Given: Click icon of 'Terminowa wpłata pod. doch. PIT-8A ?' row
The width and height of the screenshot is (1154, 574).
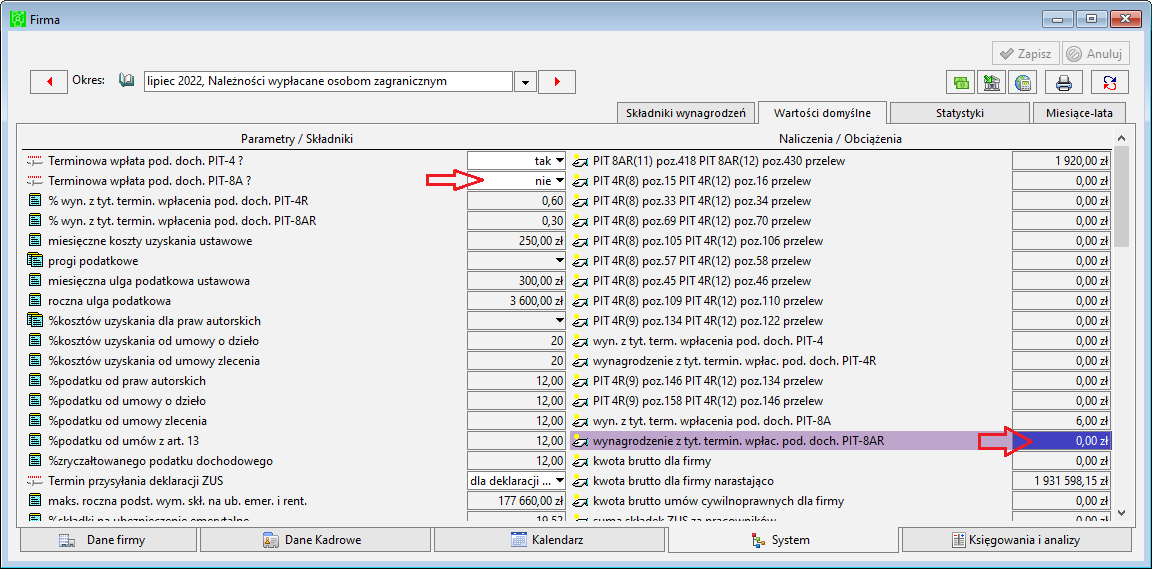Looking at the screenshot, I should [x=35, y=180].
